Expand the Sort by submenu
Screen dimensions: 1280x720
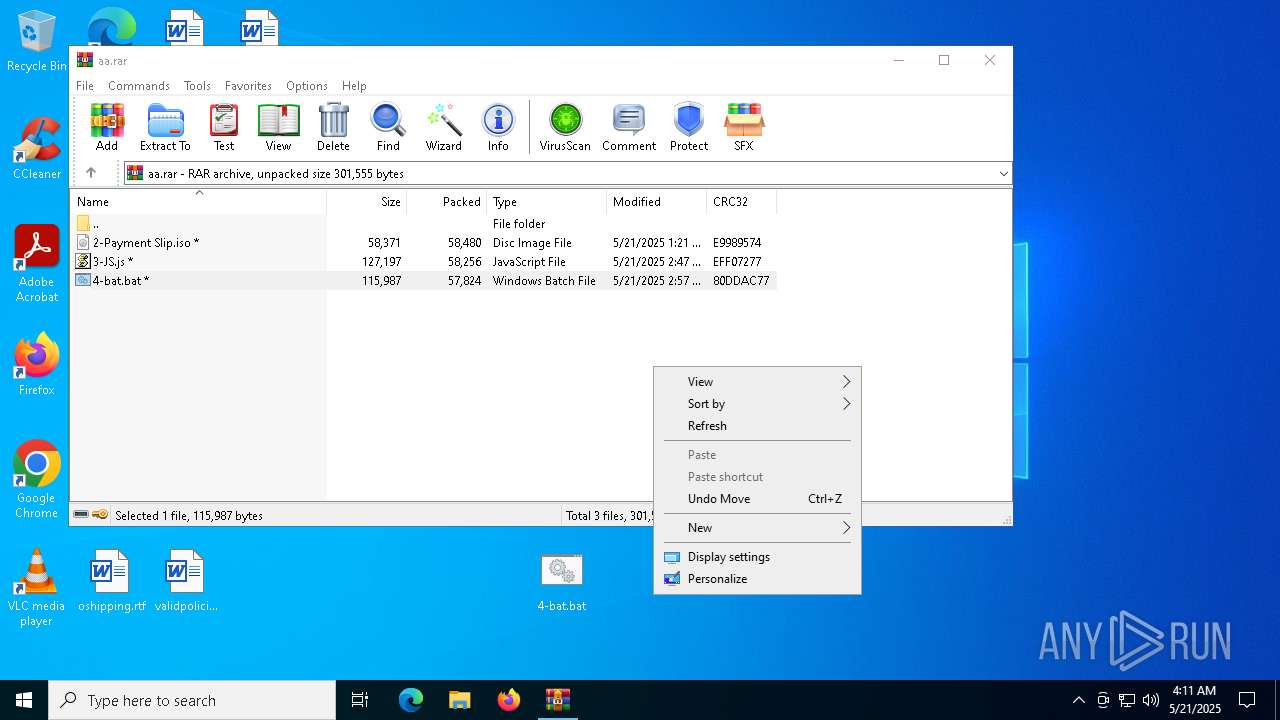[x=757, y=404]
